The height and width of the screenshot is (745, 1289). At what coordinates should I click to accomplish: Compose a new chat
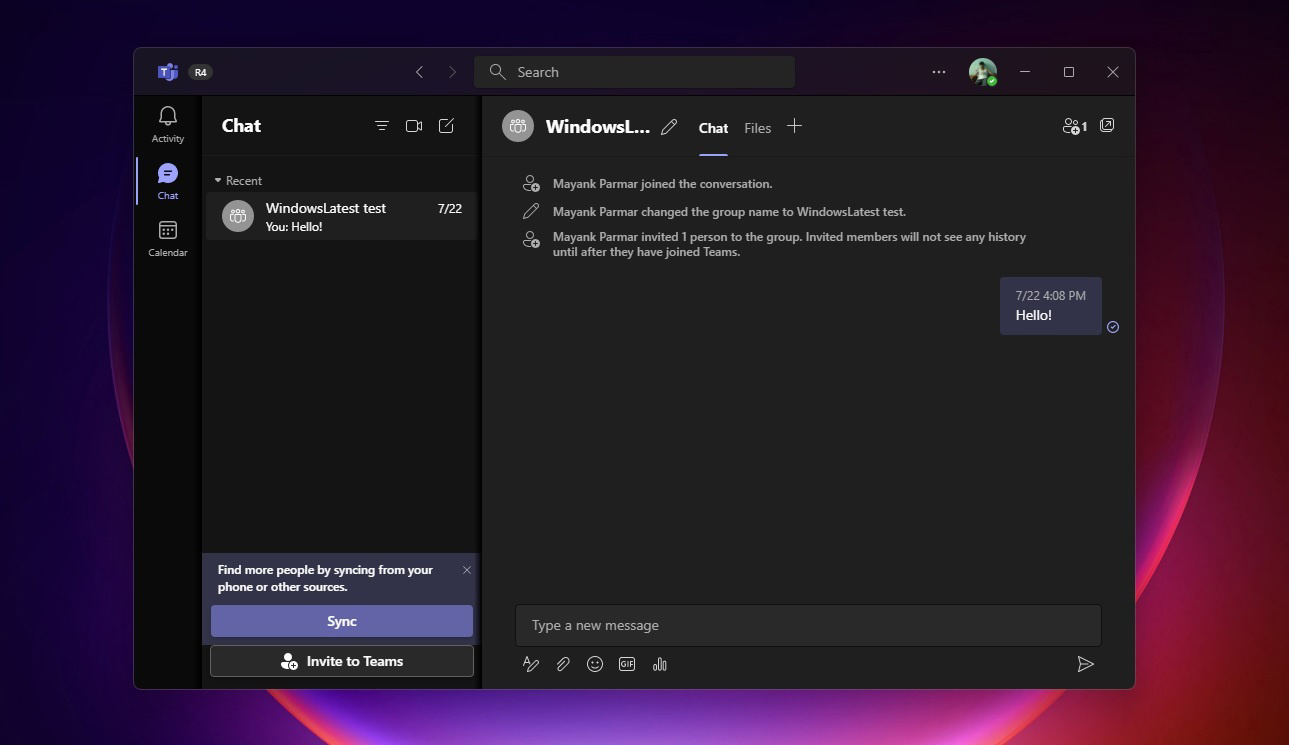447,126
